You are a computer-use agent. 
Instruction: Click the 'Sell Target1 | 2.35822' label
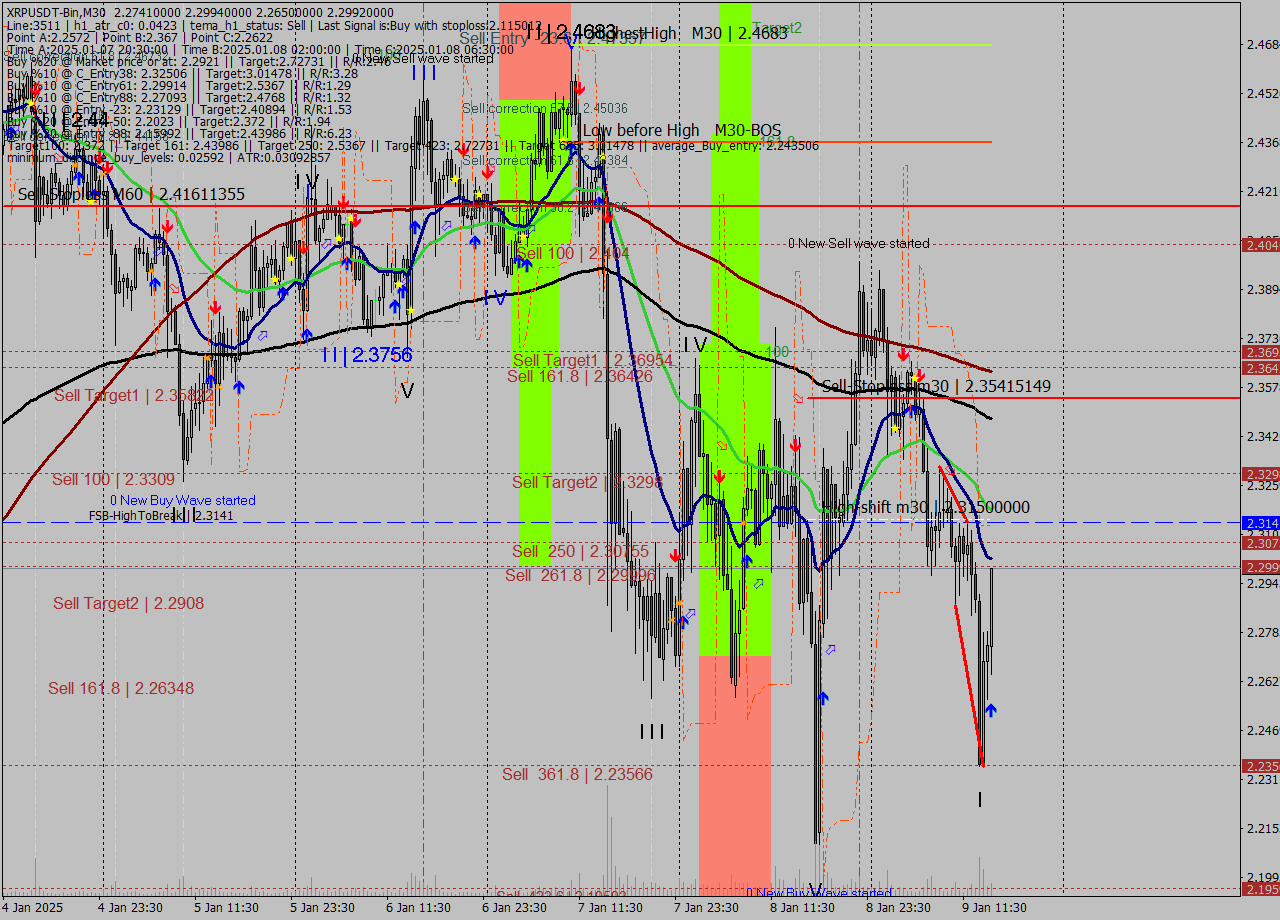click(x=134, y=396)
